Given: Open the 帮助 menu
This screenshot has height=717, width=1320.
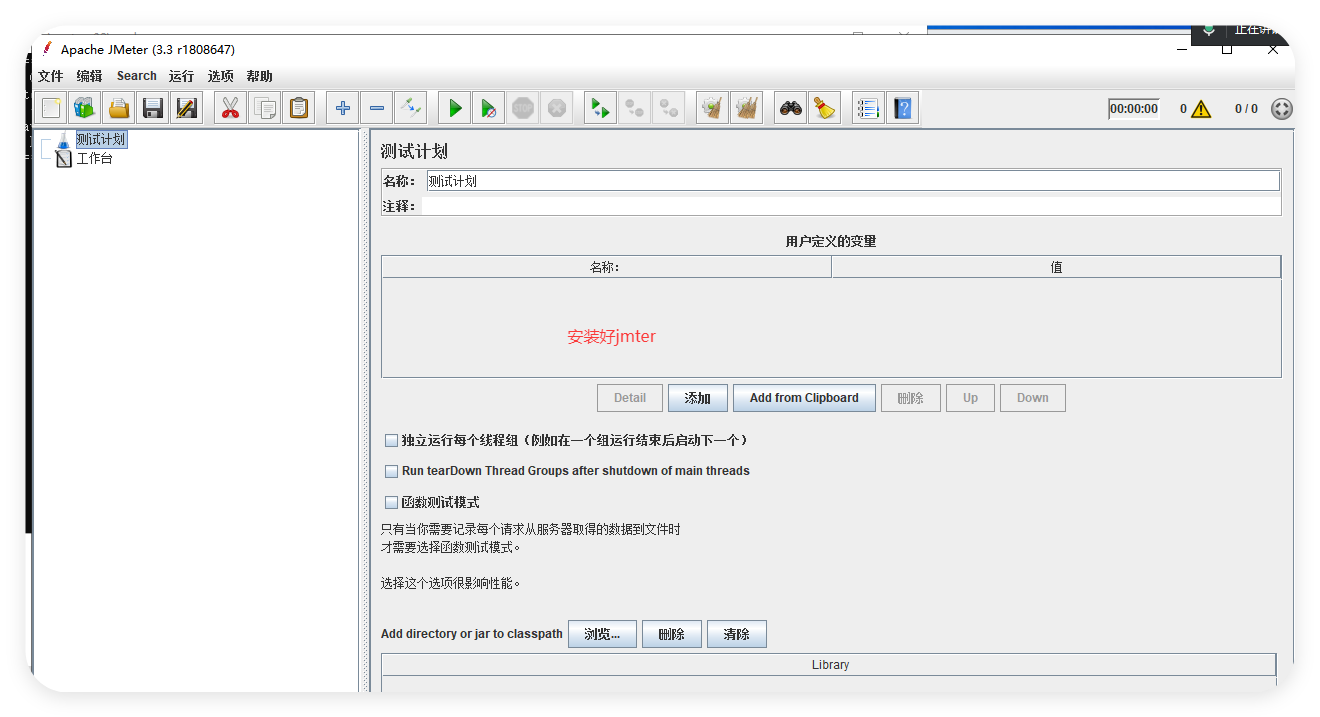Looking at the screenshot, I should click(x=260, y=76).
